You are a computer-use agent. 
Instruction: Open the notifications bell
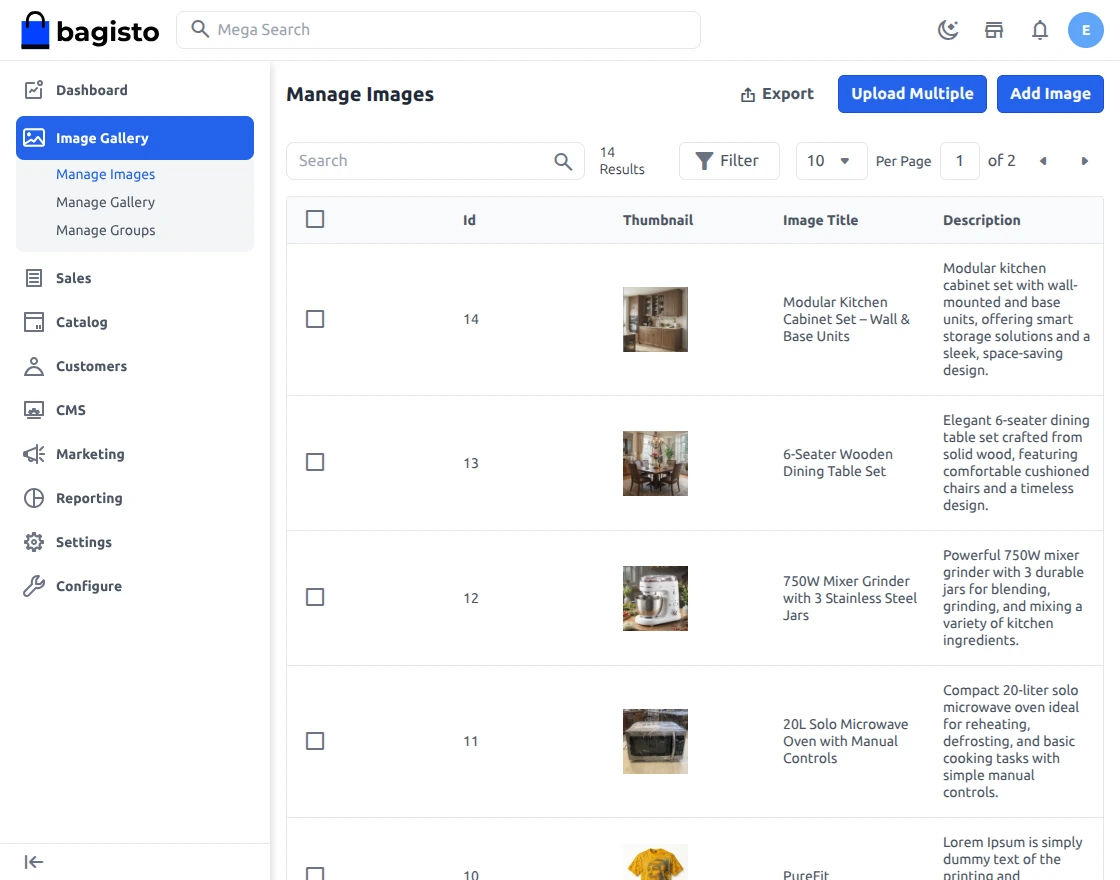1040,30
